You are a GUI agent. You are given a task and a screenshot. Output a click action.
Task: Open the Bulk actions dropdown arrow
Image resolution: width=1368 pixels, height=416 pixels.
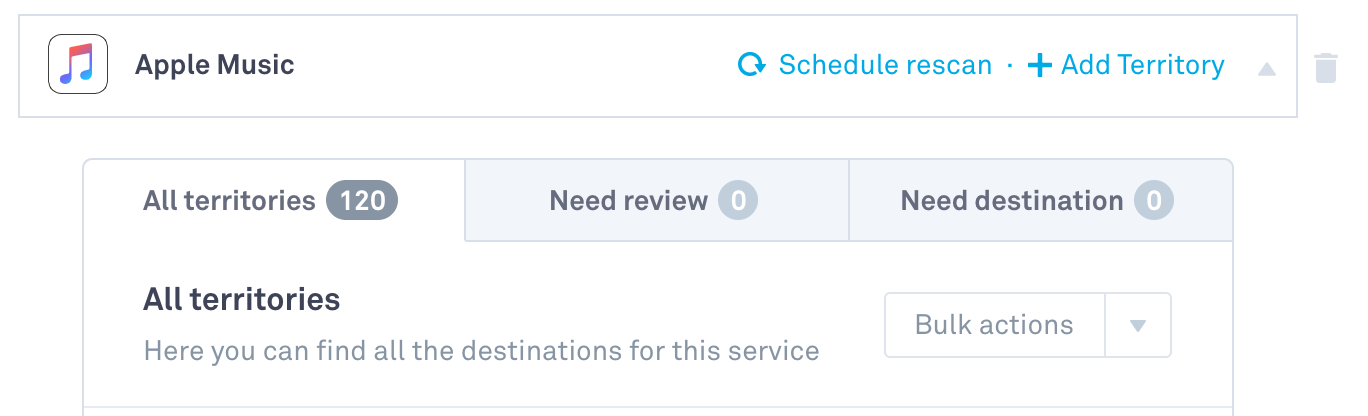1137,325
